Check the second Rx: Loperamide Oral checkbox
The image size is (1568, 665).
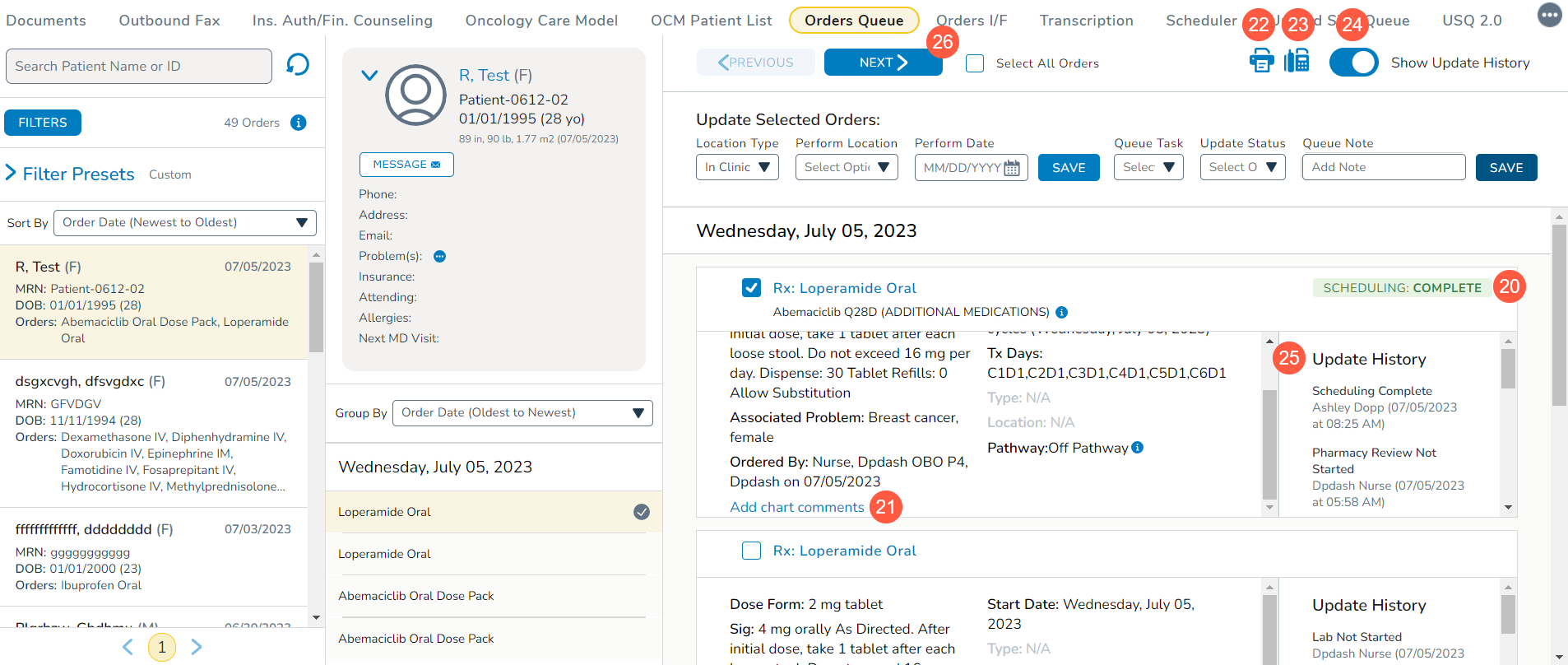[751, 551]
